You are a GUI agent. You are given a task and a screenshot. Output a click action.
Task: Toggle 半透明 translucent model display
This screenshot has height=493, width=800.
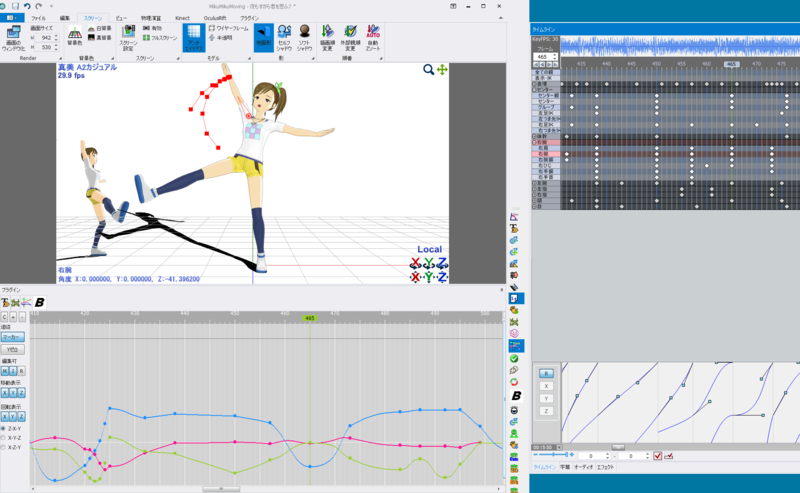[x=221, y=38]
